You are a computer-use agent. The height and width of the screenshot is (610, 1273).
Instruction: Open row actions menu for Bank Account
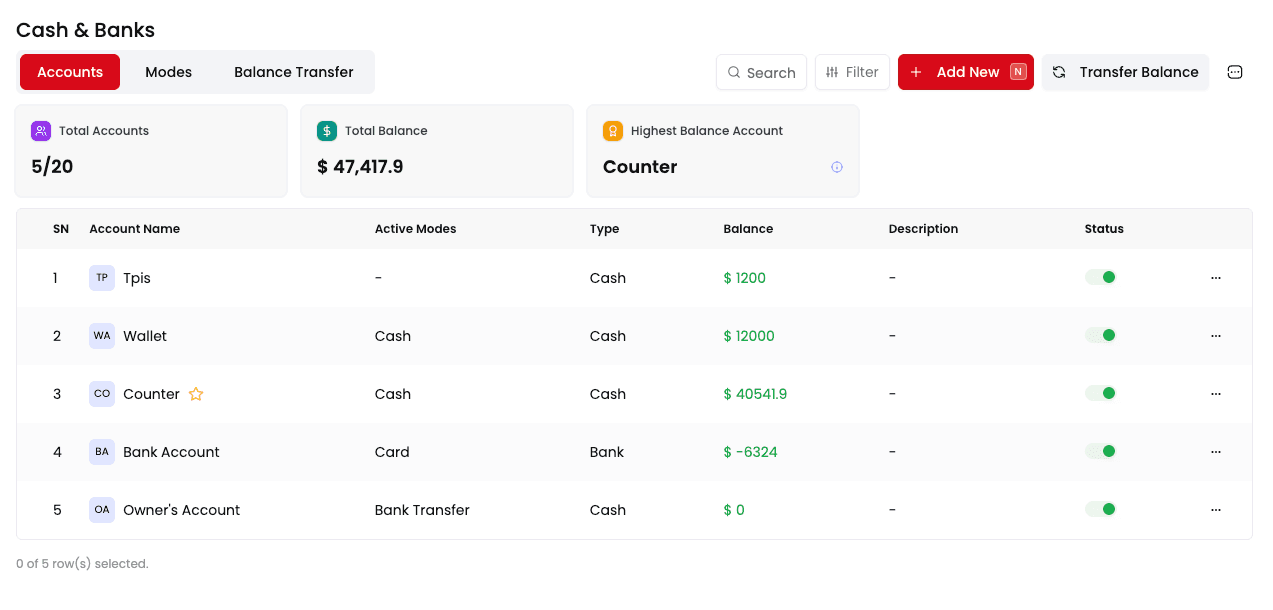tap(1216, 452)
